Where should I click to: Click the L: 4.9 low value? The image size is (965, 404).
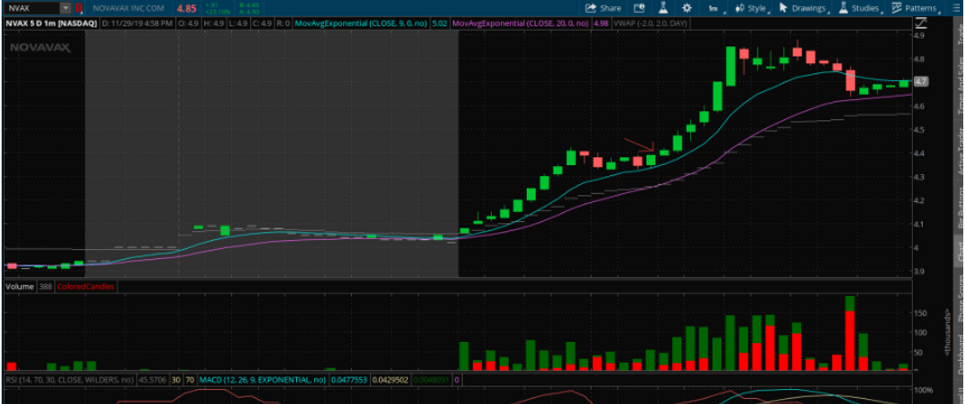(x=238, y=24)
